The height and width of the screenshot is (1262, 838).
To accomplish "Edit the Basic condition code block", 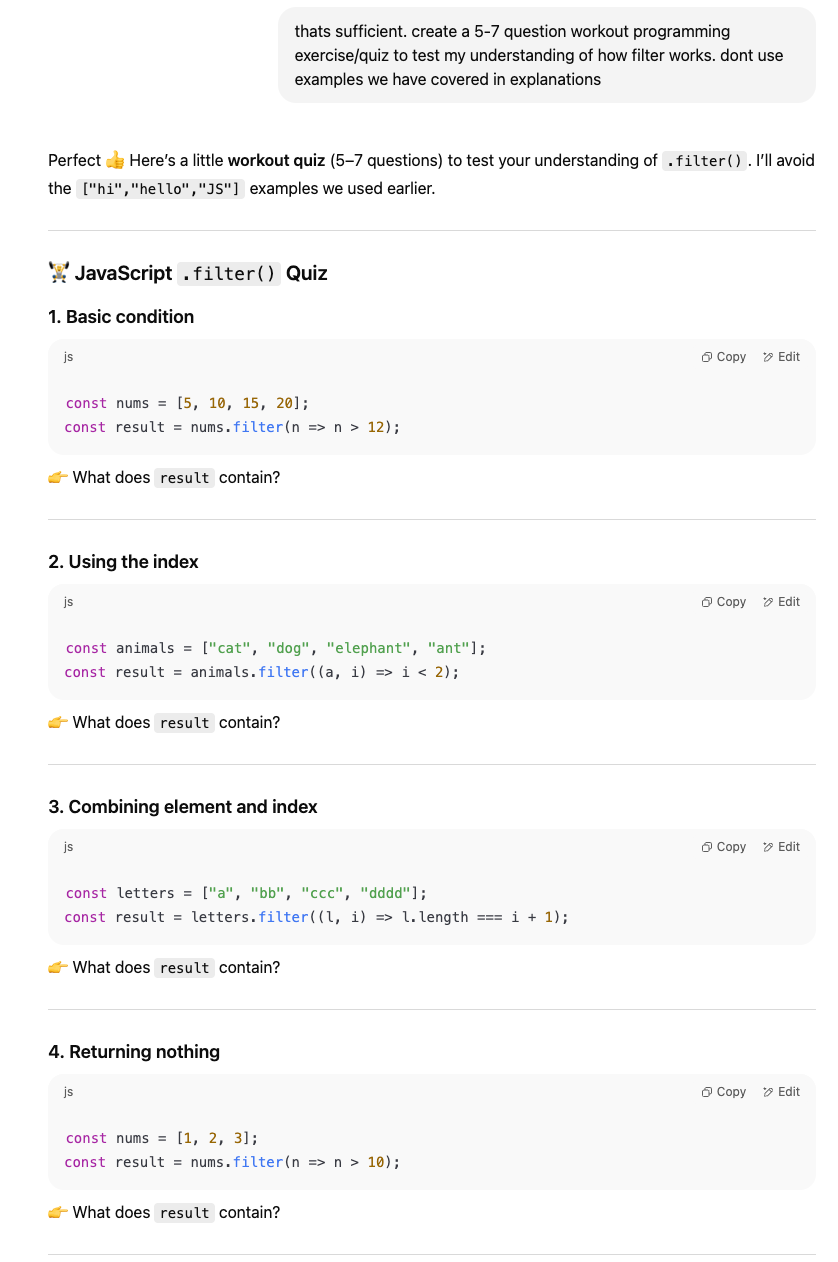I will coord(781,357).
